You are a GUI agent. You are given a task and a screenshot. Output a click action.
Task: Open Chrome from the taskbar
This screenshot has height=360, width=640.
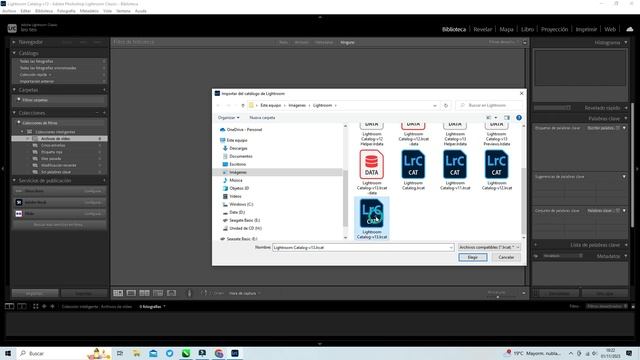[x=219, y=353]
